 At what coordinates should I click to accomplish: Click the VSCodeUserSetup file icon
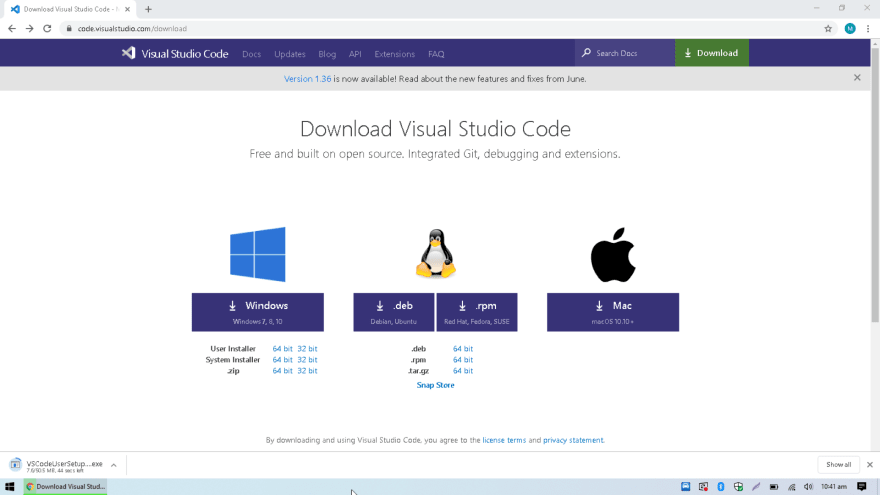tap(15, 465)
